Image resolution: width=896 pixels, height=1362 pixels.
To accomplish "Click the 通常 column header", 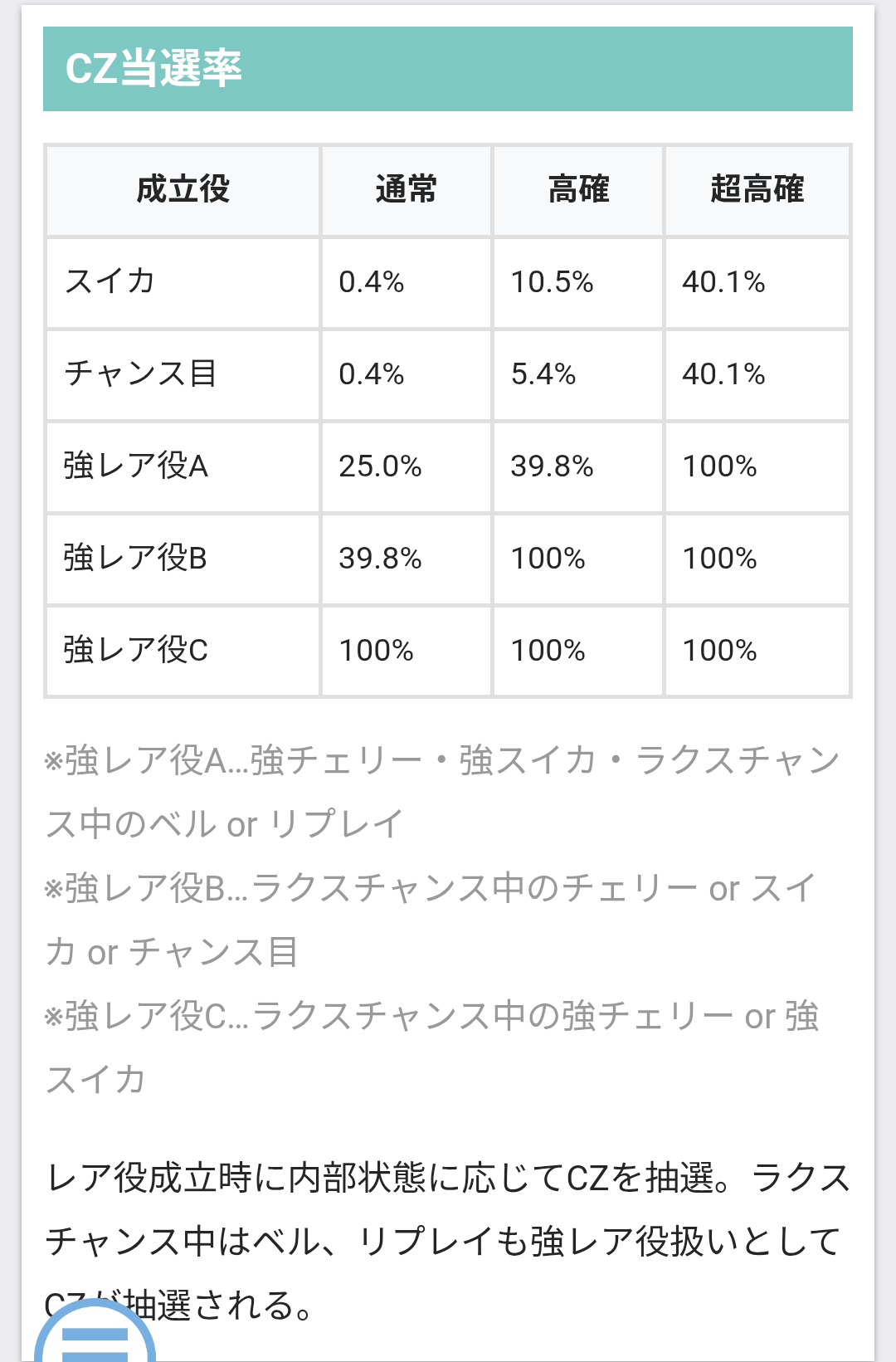I will point(406,190).
